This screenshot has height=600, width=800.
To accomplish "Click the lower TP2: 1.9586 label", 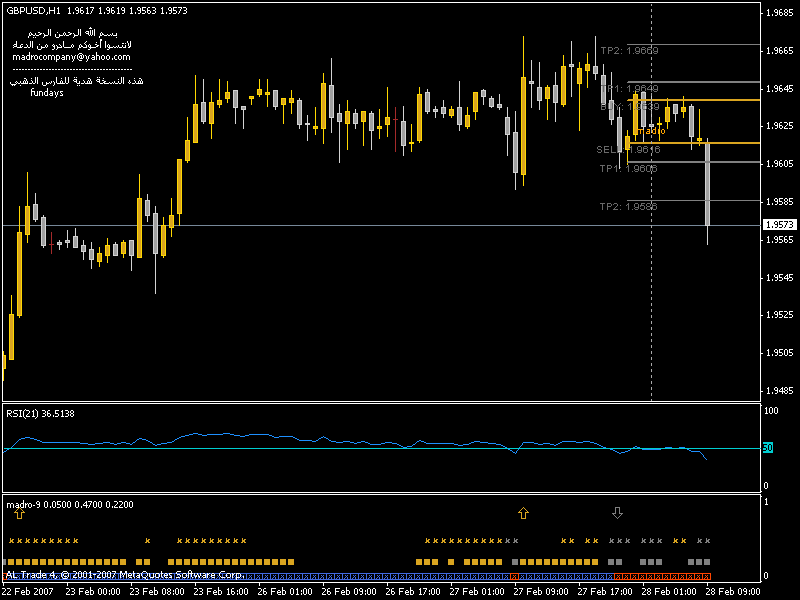I will 628,206.
